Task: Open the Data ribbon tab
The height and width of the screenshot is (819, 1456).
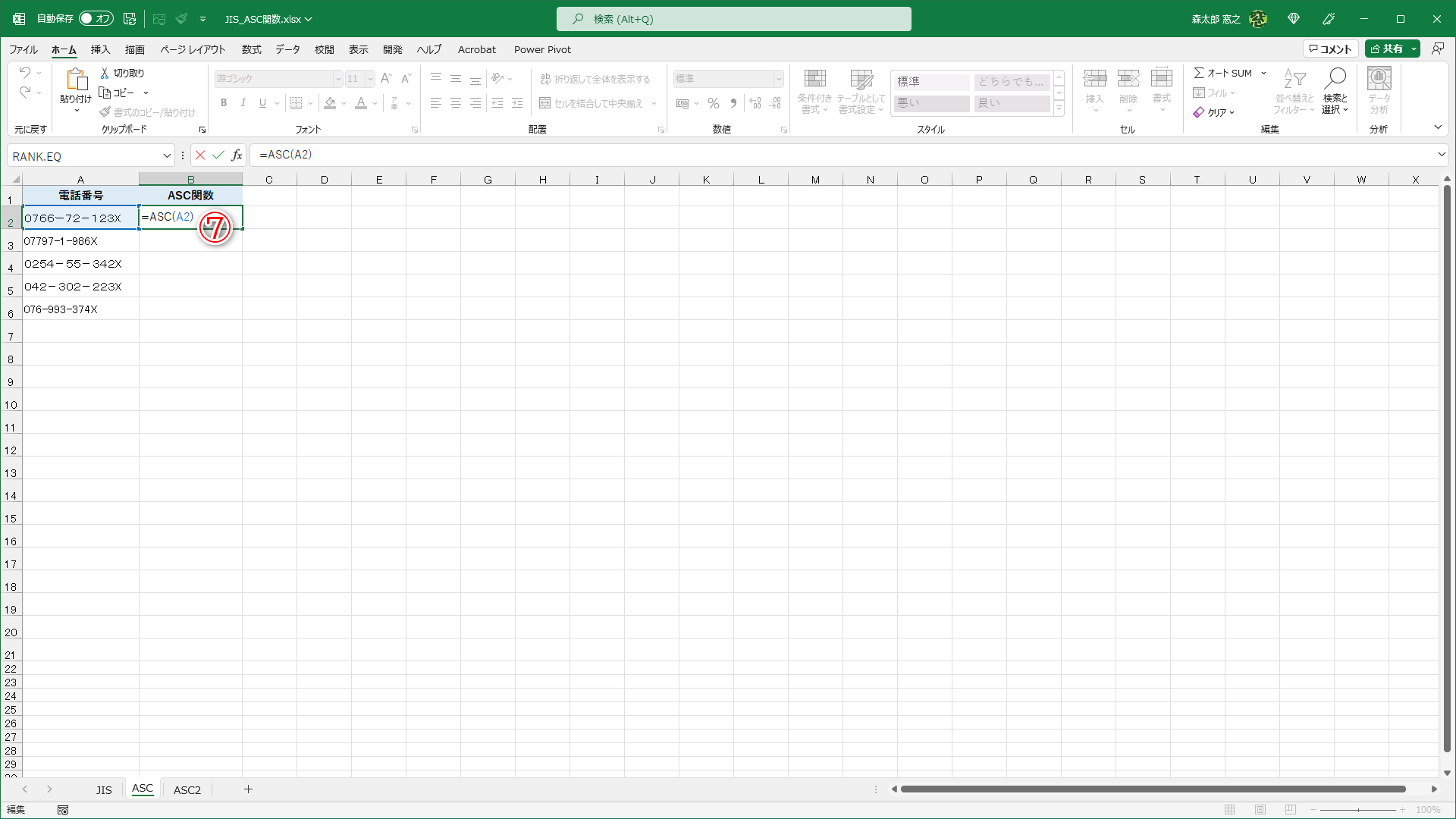Action: pos(287,49)
